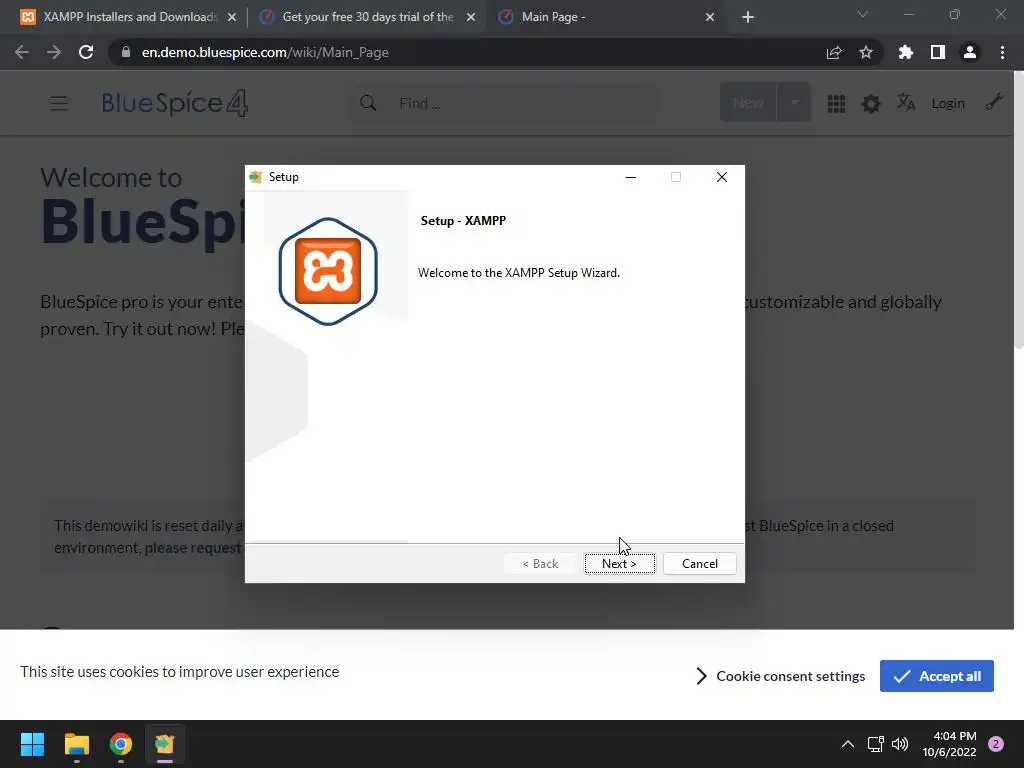Image resolution: width=1024 pixels, height=768 pixels.
Task: Close the XAMPP Setup window
Action: point(722,177)
